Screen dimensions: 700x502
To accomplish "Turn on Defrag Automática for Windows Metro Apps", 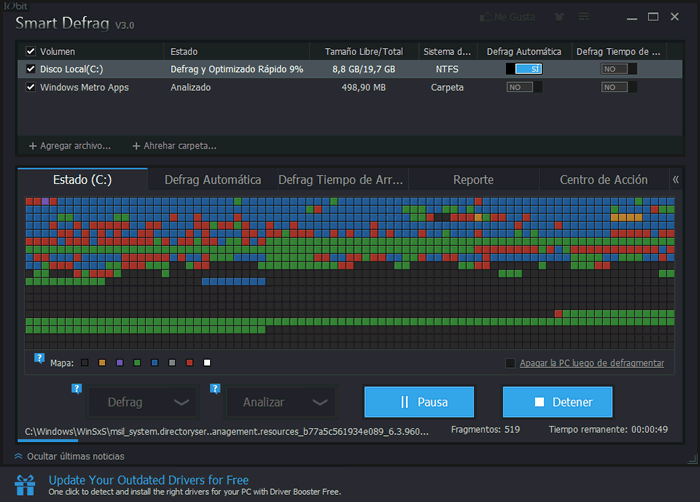I will (x=524, y=87).
